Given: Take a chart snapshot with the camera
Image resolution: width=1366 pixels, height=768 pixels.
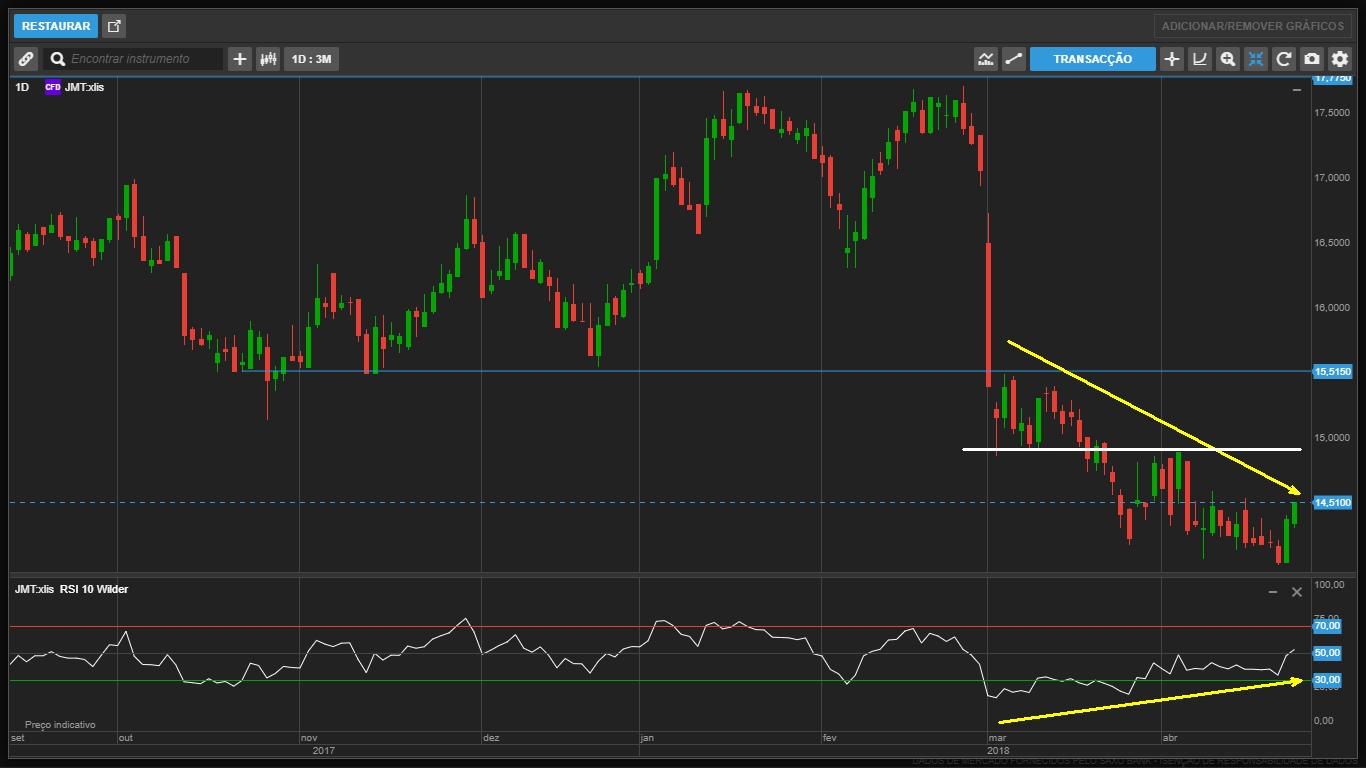Looking at the screenshot, I should [x=1312, y=59].
